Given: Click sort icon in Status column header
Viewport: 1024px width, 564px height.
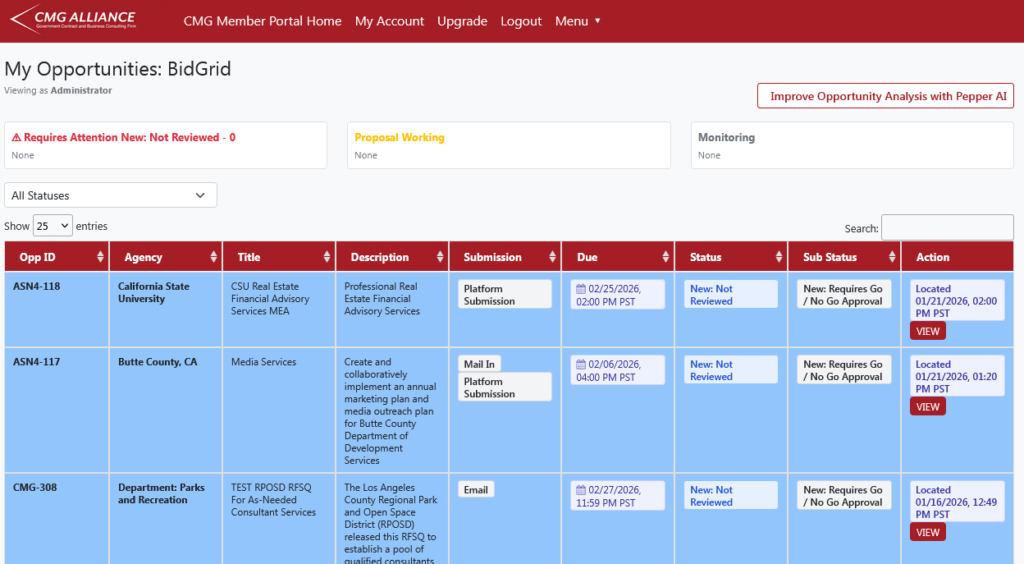Looking at the screenshot, I should [x=778, y=257].
